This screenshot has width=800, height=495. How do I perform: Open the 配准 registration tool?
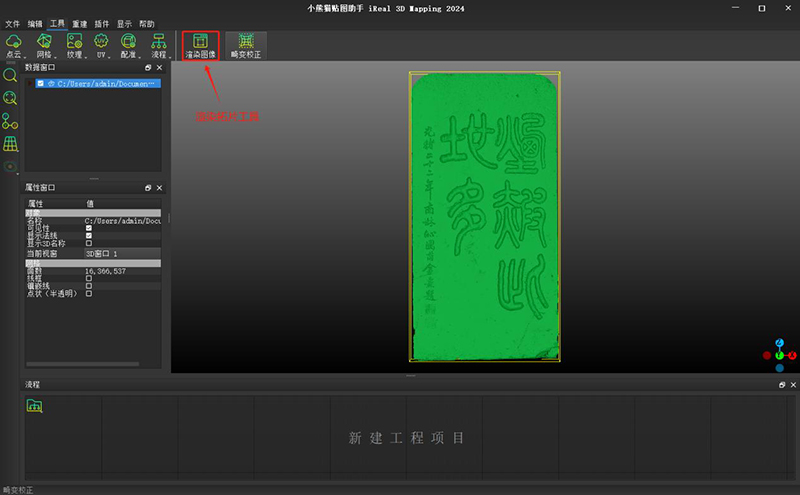pyautogui.click(x=129, y=45)
